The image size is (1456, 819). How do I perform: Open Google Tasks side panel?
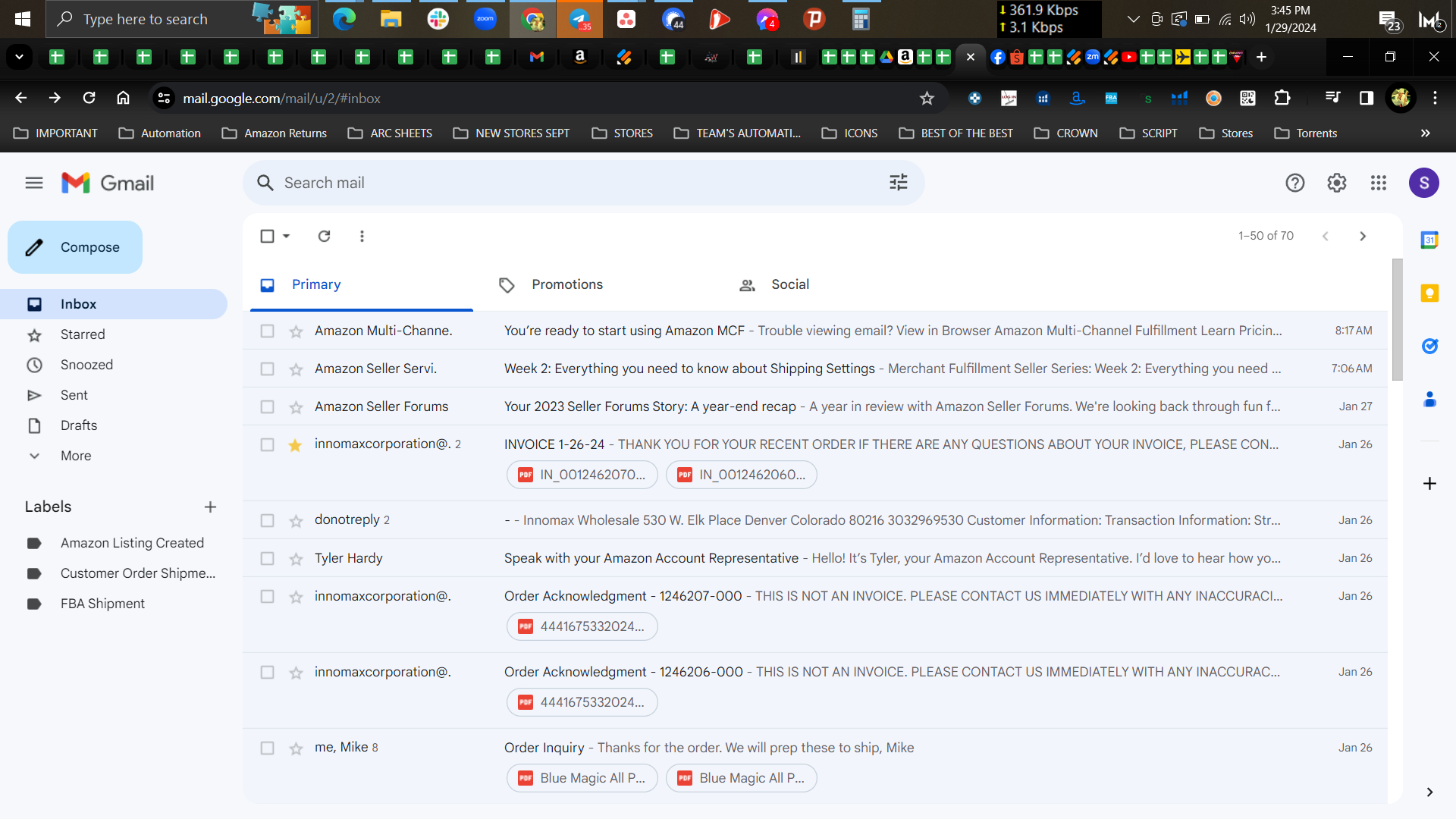1429,347
